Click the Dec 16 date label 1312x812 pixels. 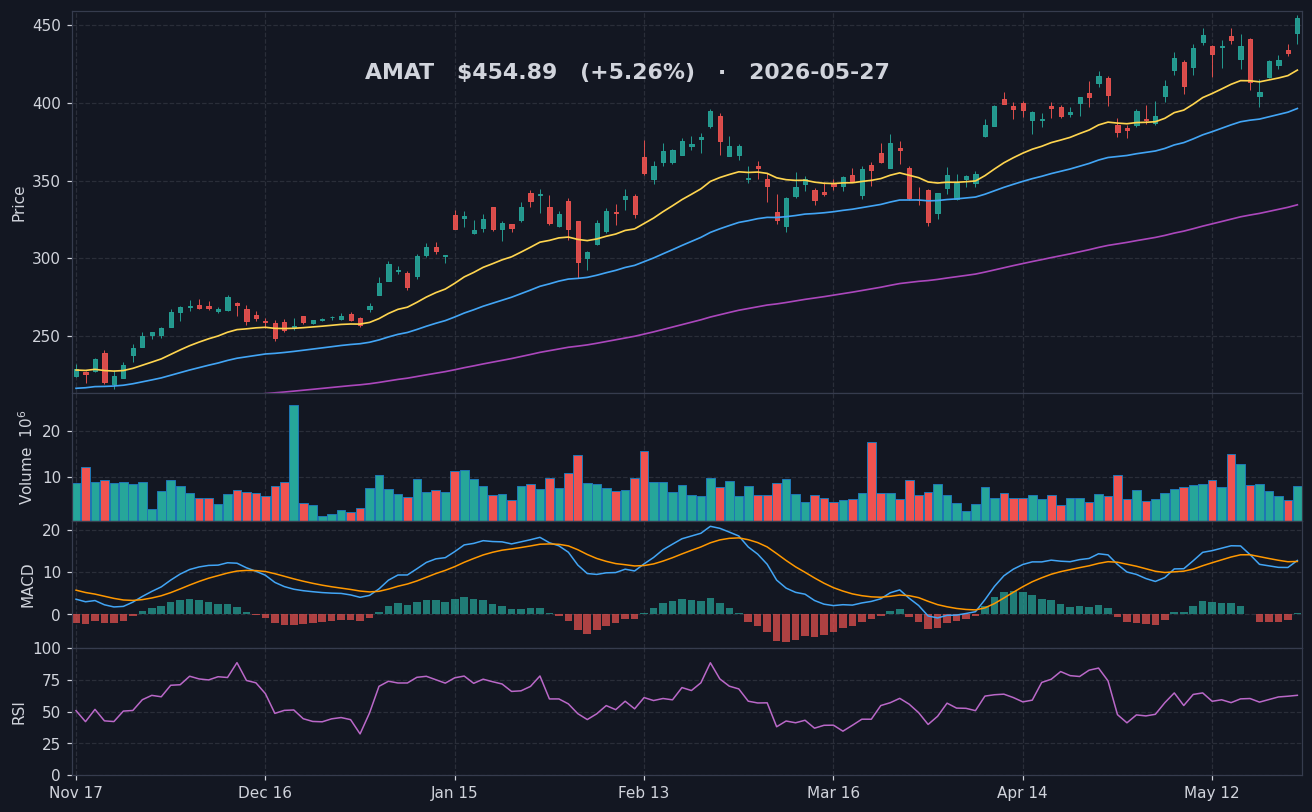pyautogui.click(x=265, y=791)
